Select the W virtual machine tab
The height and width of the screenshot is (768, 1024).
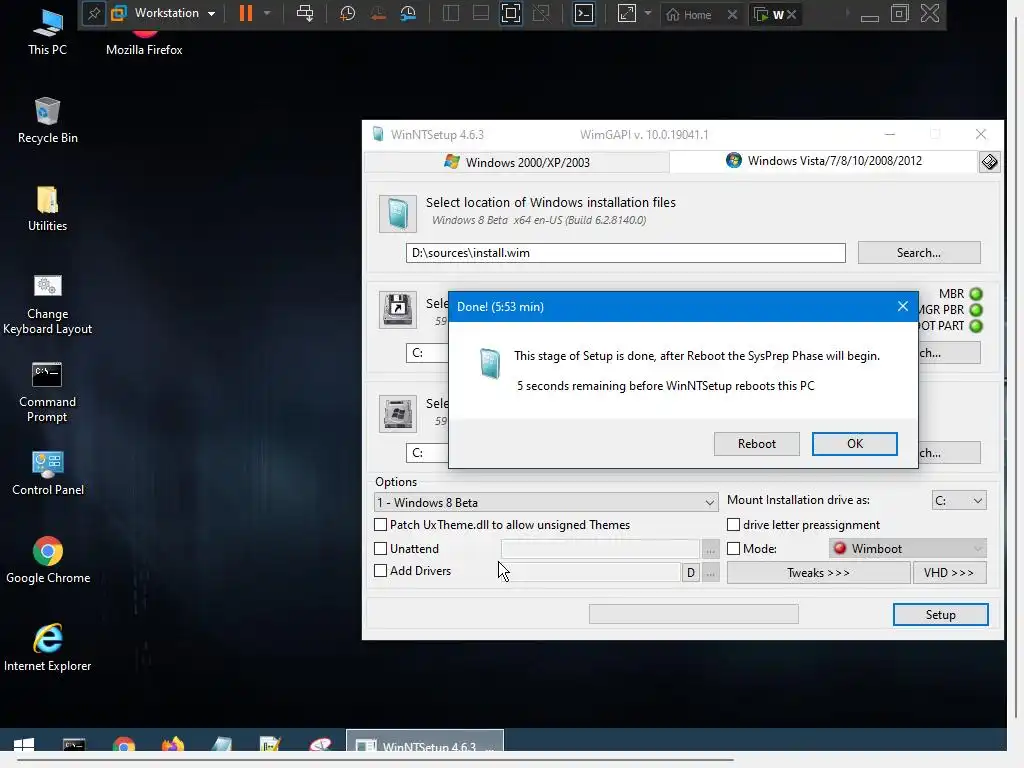(x=770, y=14)
